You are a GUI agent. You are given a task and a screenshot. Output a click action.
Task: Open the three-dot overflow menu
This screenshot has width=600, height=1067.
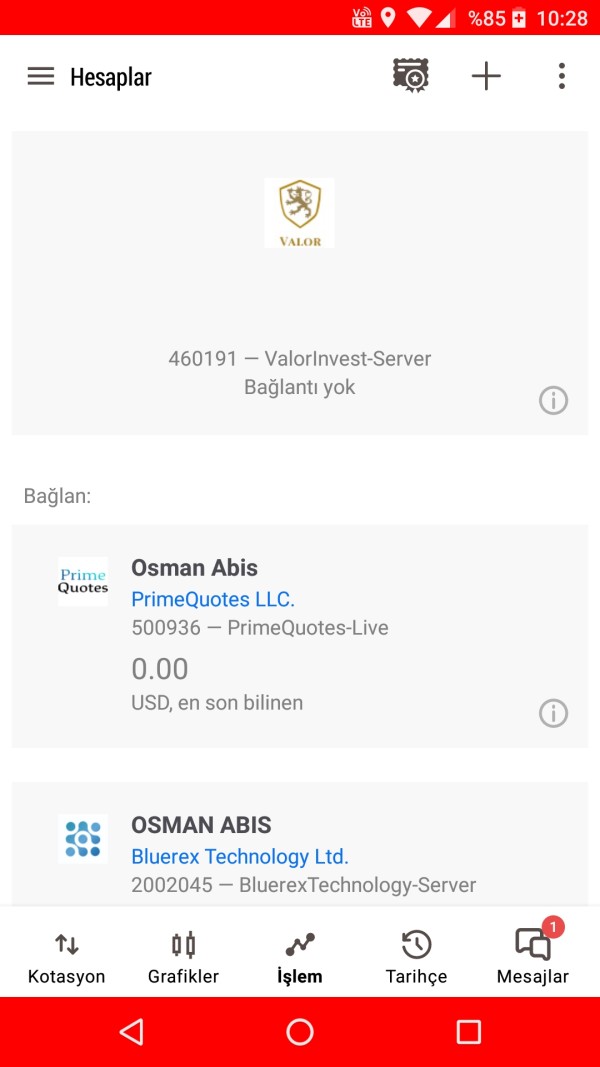pos(561,76)
